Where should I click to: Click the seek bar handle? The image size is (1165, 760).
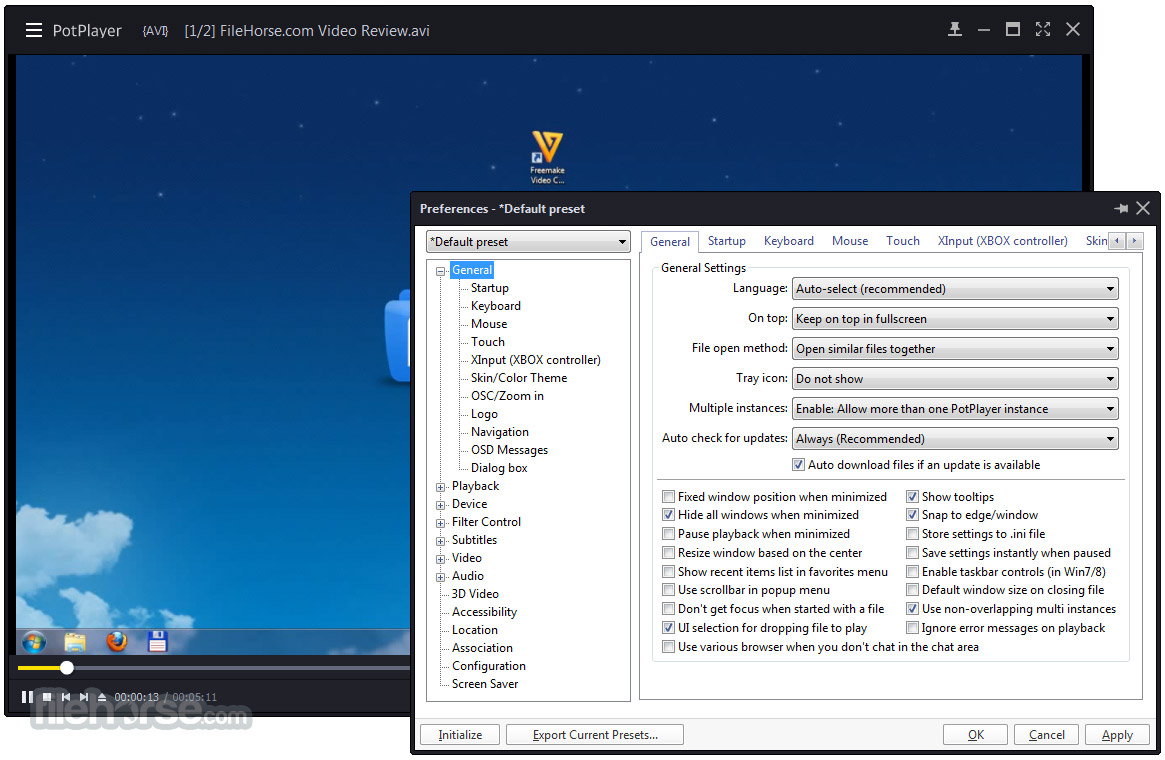[x=67, y=668]
